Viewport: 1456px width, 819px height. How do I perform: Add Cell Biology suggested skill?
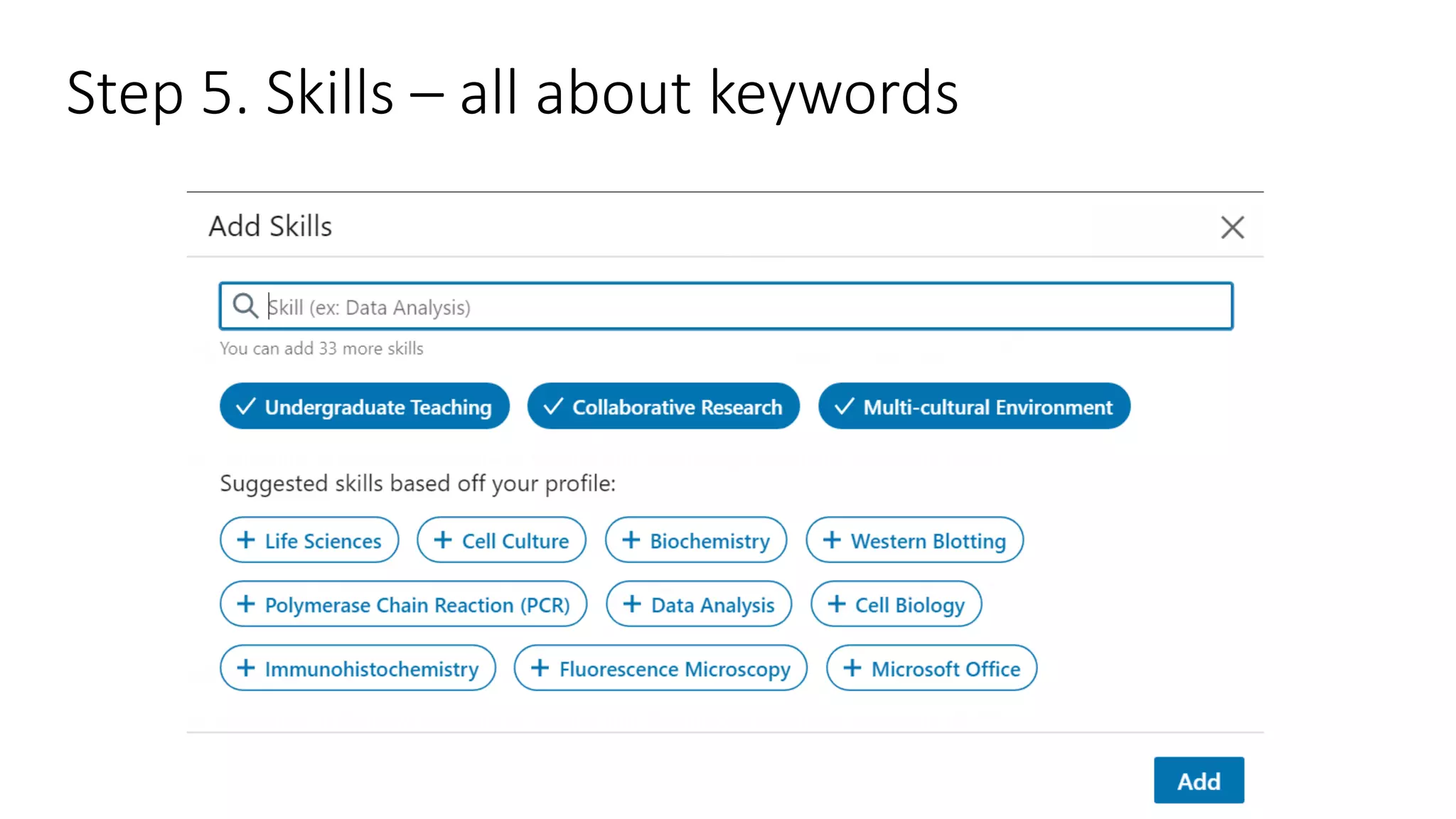896,604
